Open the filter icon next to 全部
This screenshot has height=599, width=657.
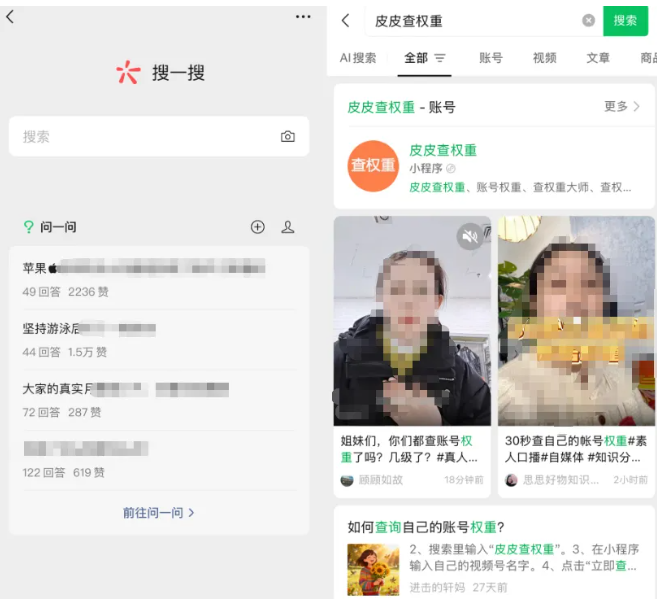440,58
